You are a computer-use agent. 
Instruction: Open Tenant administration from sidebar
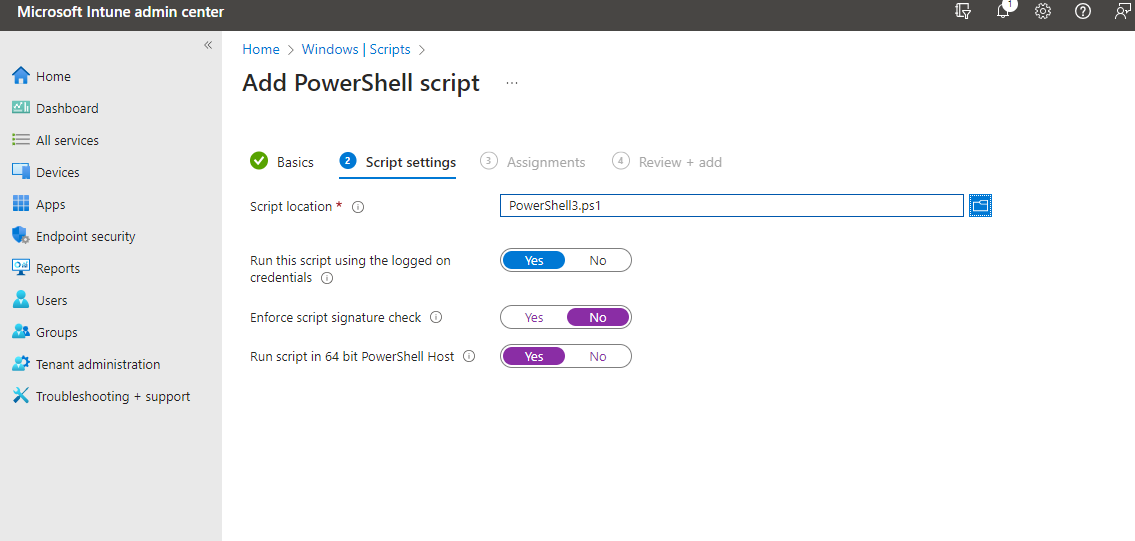pyautogui.click(x=98, y=364)
